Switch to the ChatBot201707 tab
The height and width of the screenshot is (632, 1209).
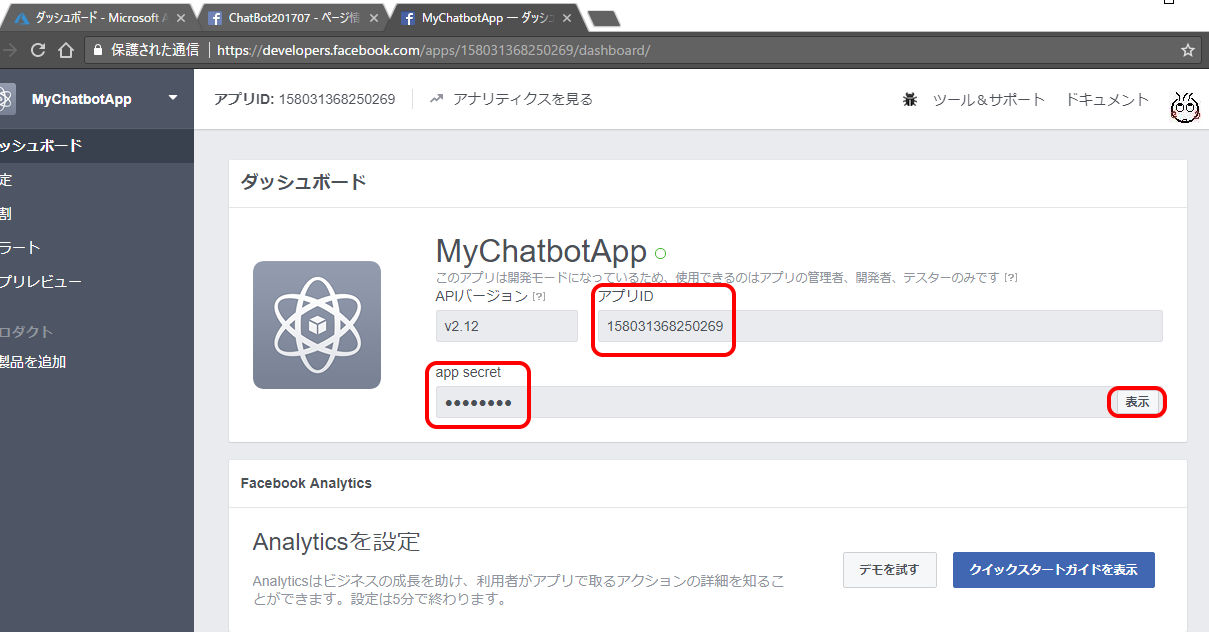tap(290, 18)
